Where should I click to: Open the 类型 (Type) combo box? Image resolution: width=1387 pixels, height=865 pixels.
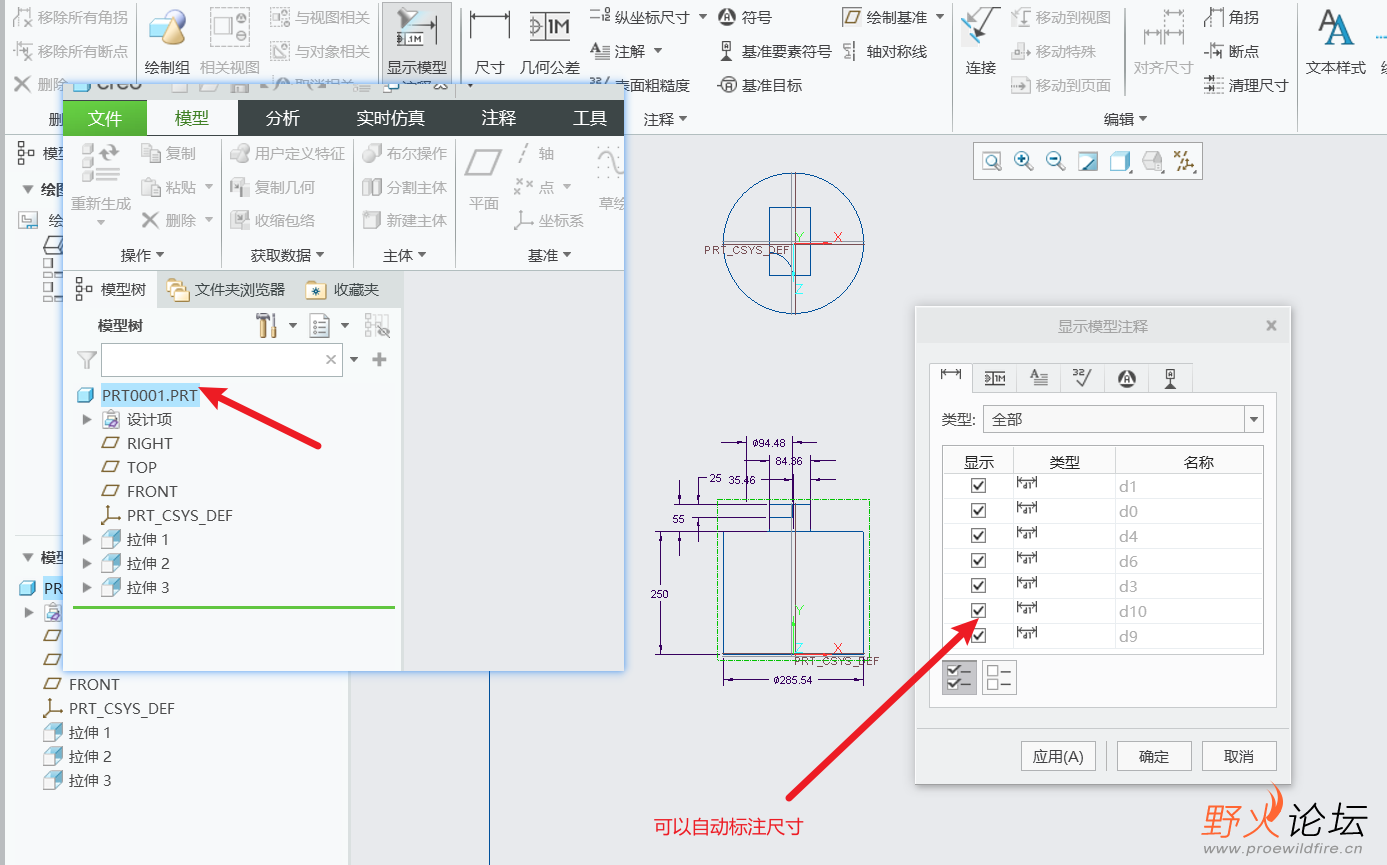[1123, 419]
